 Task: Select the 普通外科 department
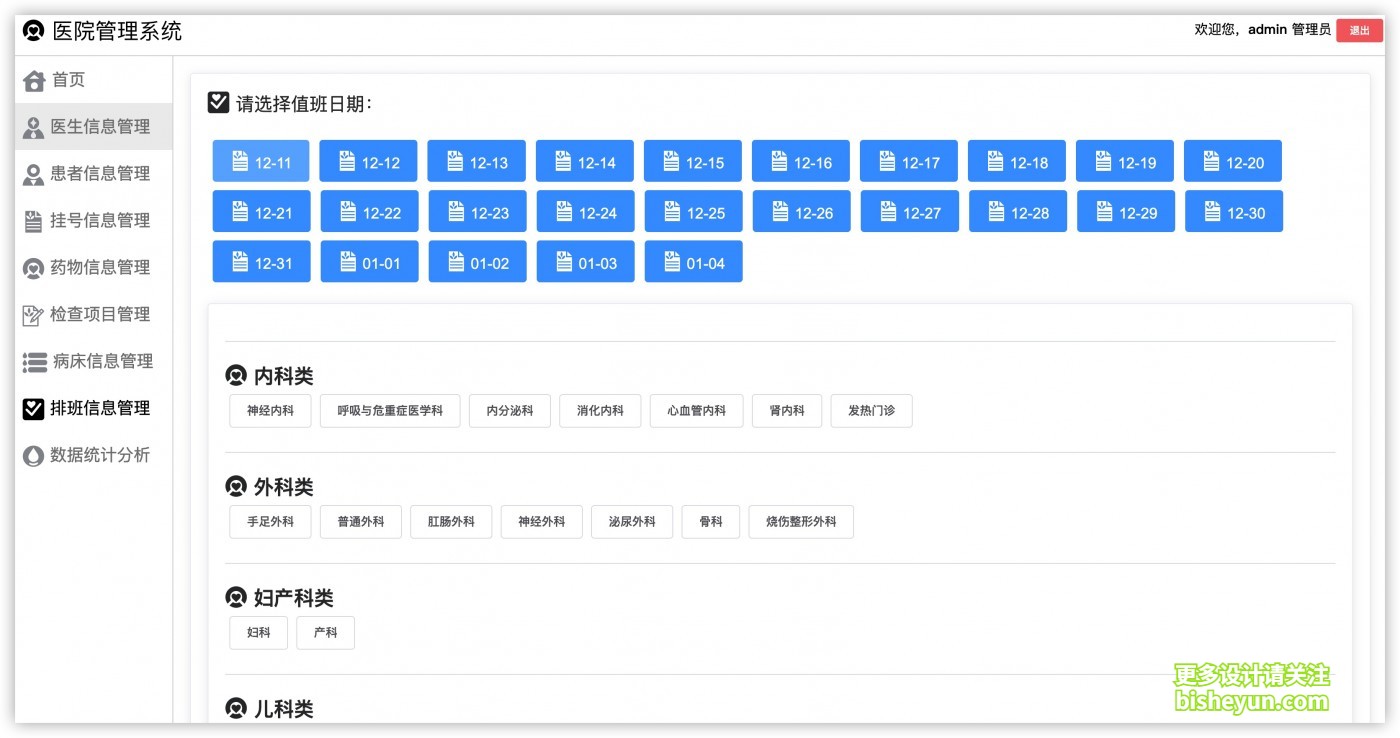click(x=361, y=522)
